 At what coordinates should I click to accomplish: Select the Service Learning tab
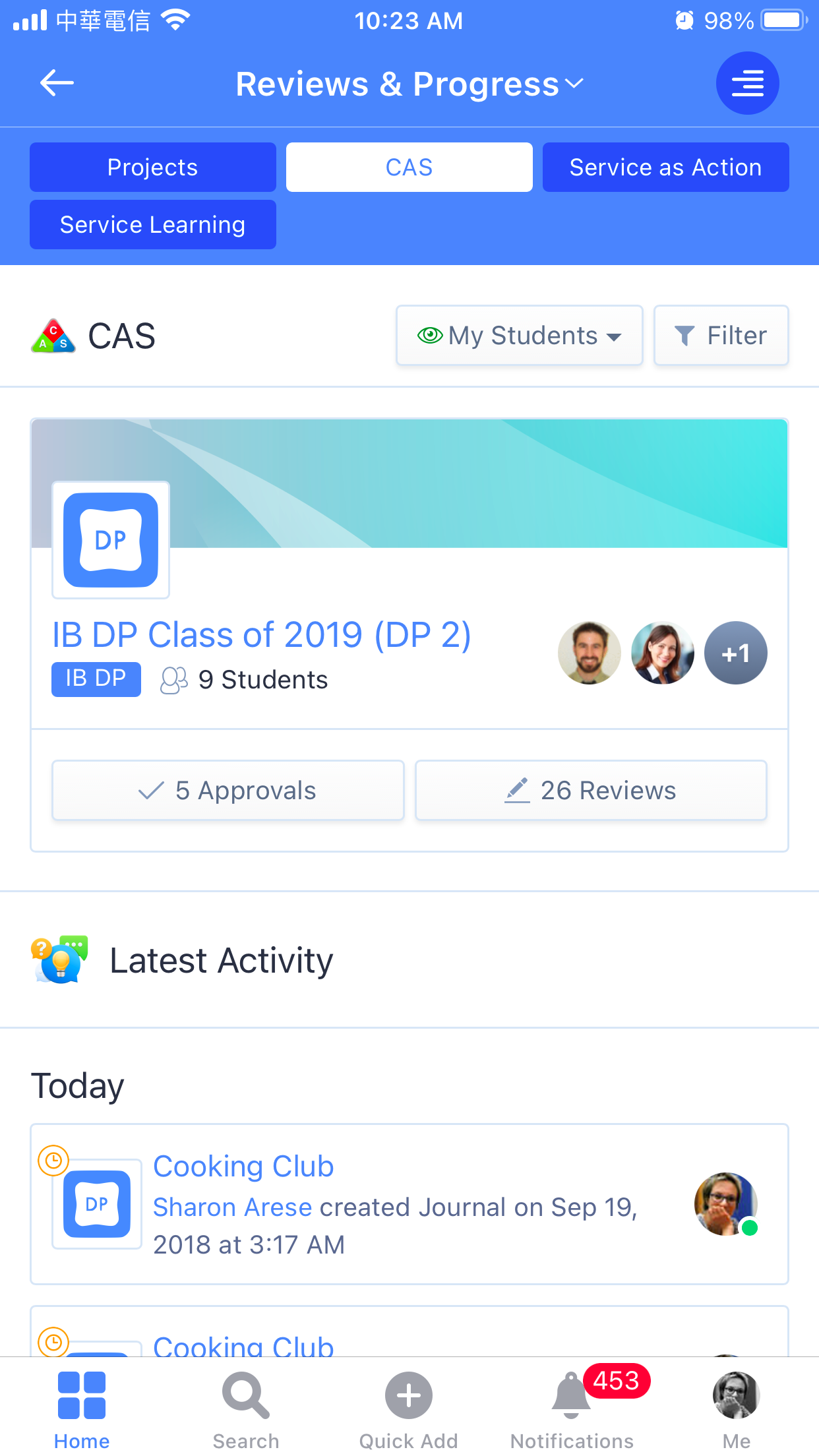(152, 225)
